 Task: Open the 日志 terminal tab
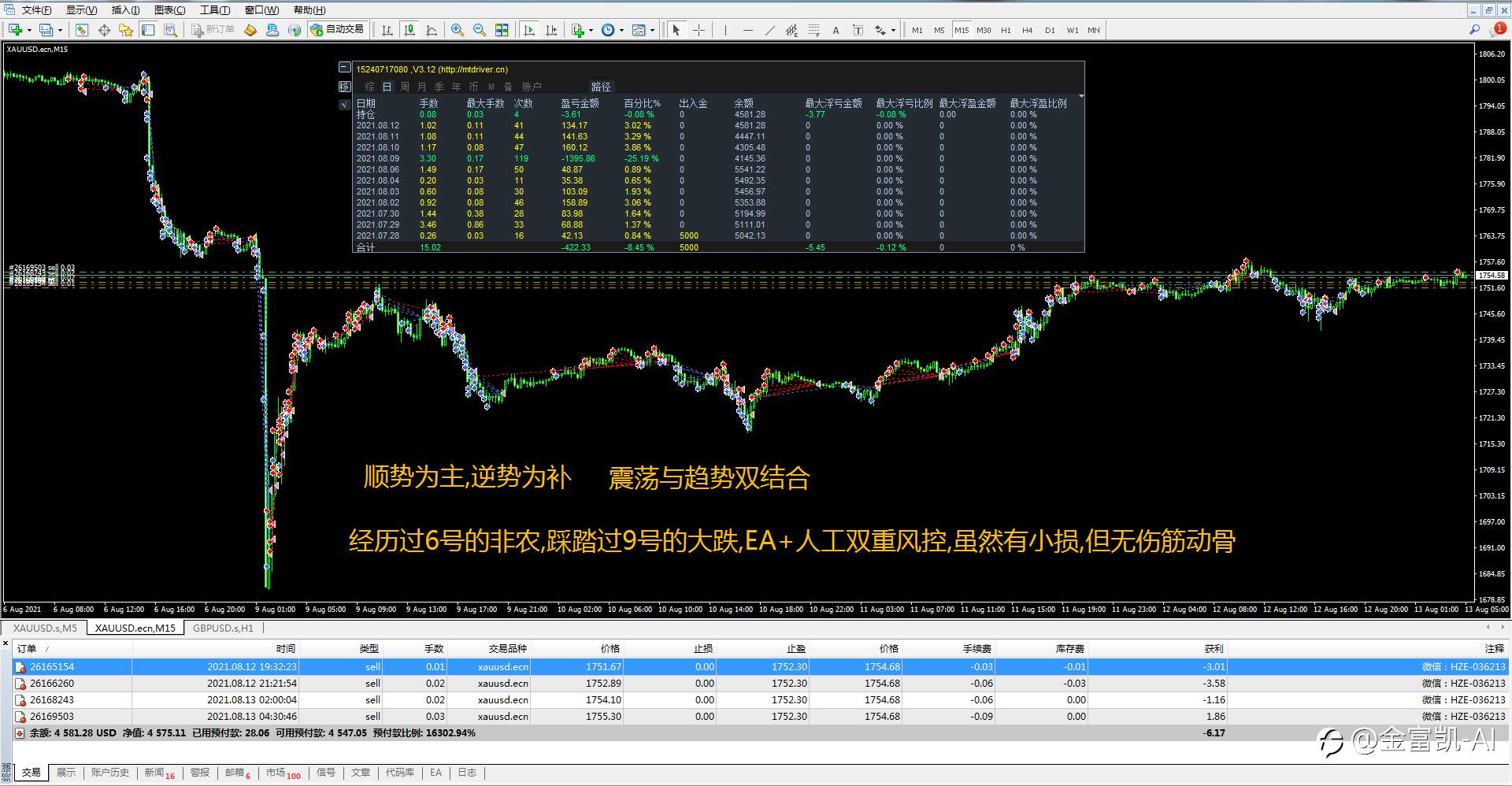tap(467, 773)
